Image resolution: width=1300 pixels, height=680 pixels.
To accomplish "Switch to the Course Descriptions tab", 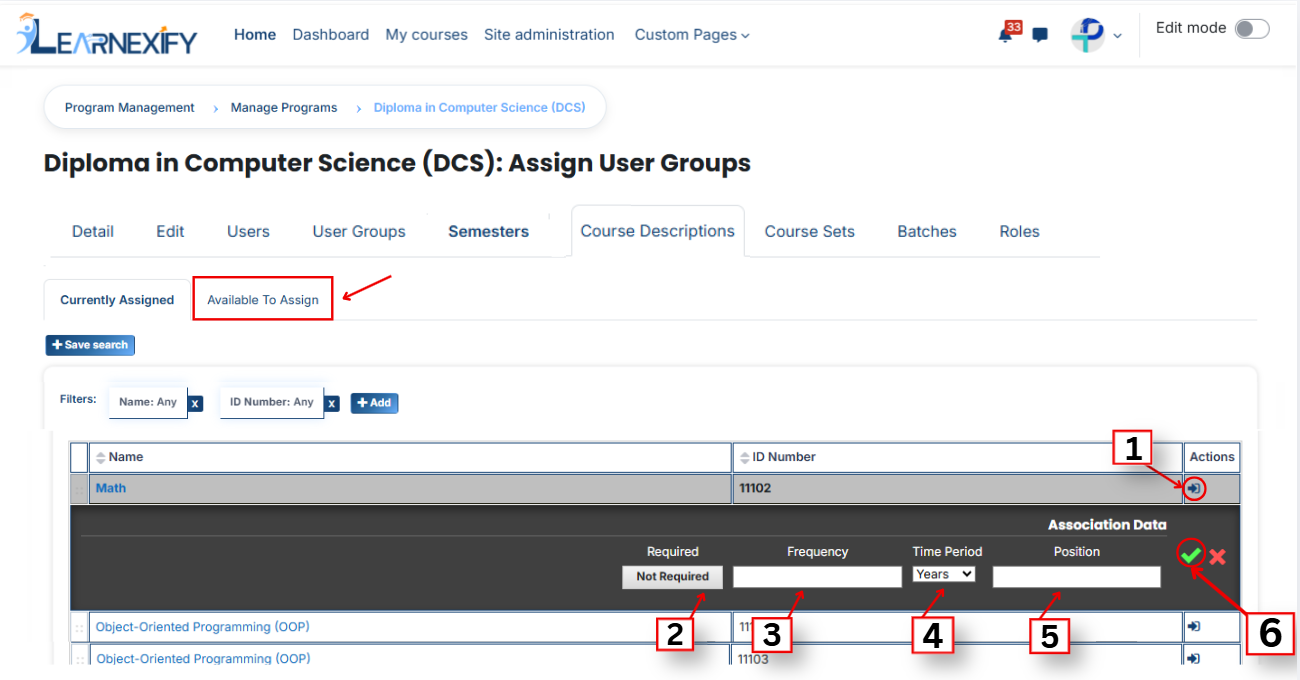I will tap(658, 231).
